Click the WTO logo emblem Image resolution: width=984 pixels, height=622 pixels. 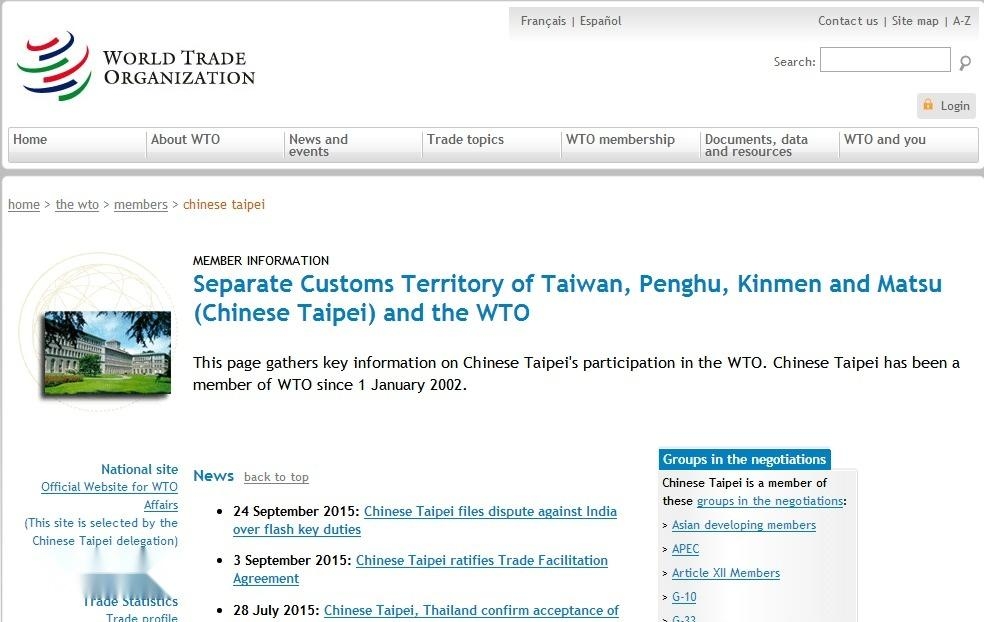coord(53,67)
